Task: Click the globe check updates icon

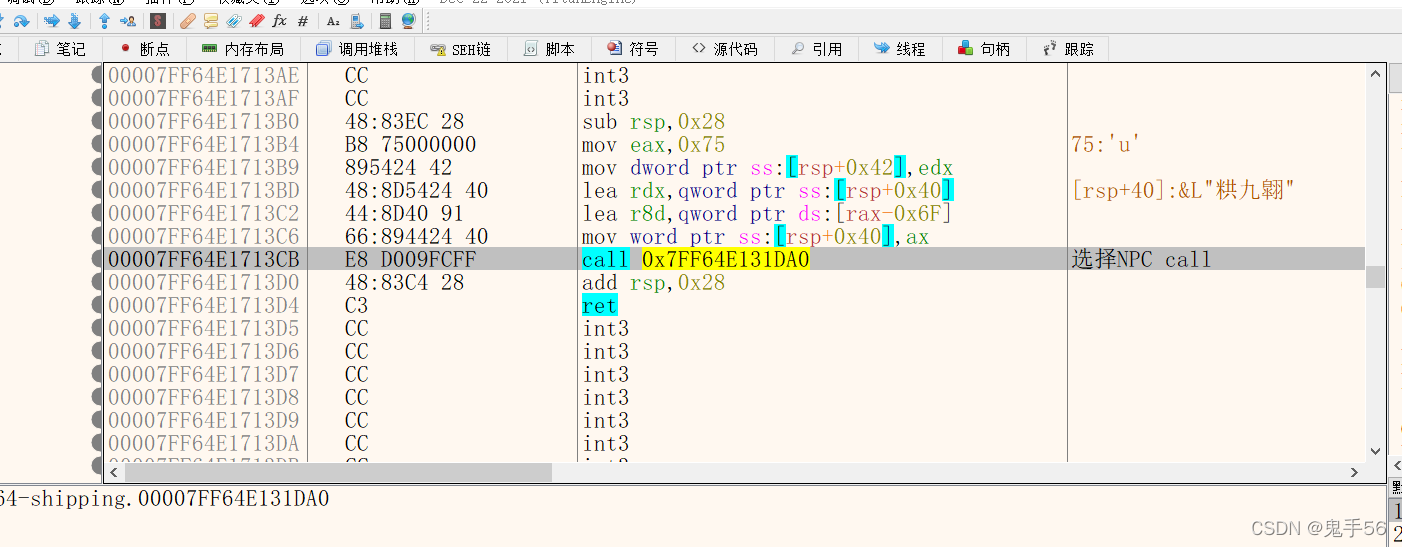Action: coord(409,21)
